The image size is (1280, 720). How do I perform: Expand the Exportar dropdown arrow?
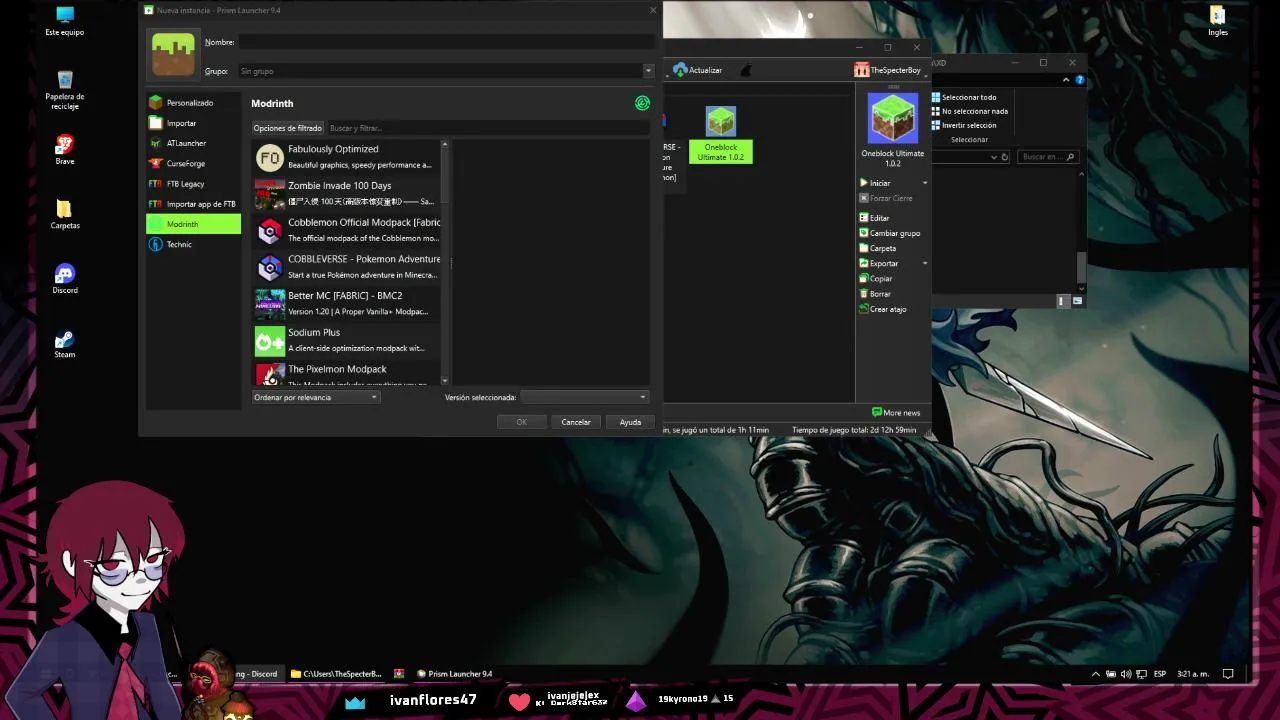click(x=924, y=263)
